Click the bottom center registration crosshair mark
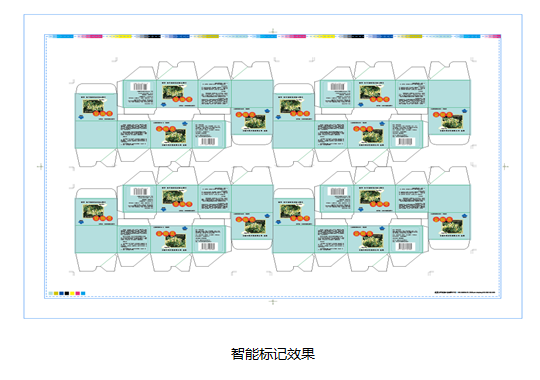540x380 pixels. tap(273, 302)
